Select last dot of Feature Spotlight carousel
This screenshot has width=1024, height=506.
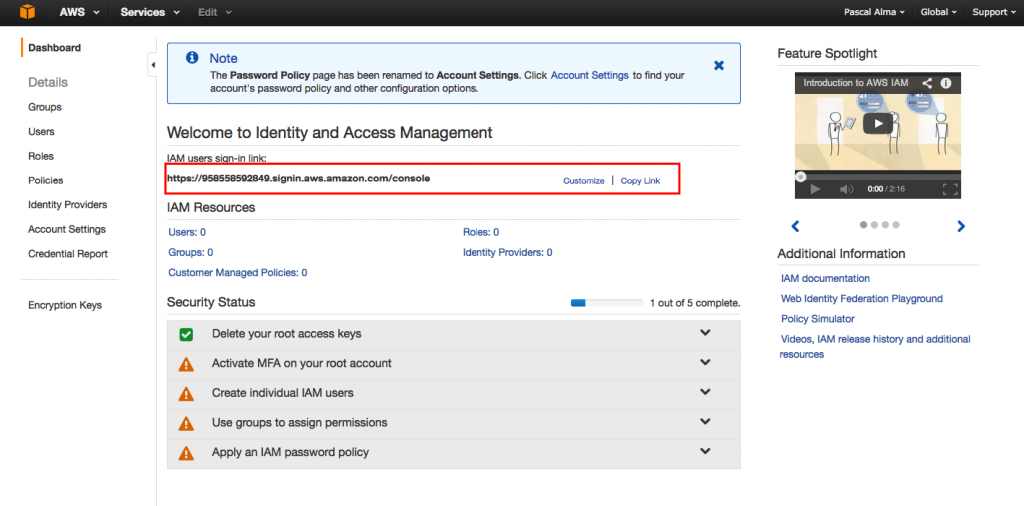[x=896, y=225]
